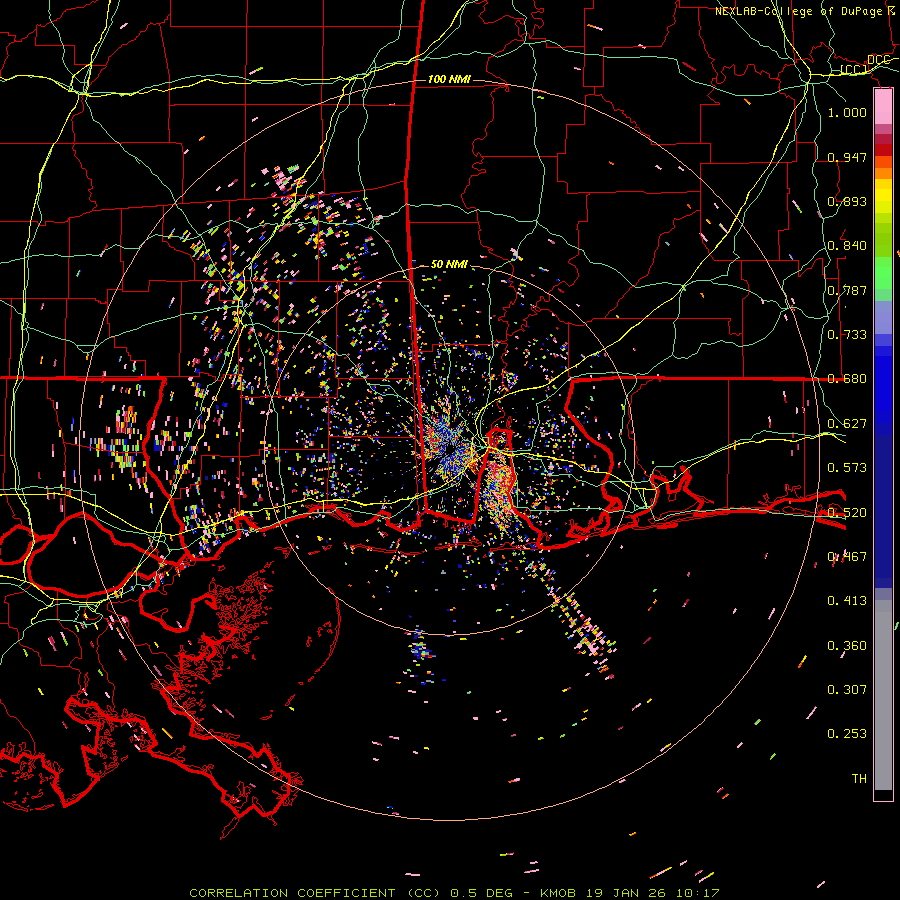Screen dimensions: 900x900
Task: Click the DCC label above the color scale
Action: tap(878, 60)
